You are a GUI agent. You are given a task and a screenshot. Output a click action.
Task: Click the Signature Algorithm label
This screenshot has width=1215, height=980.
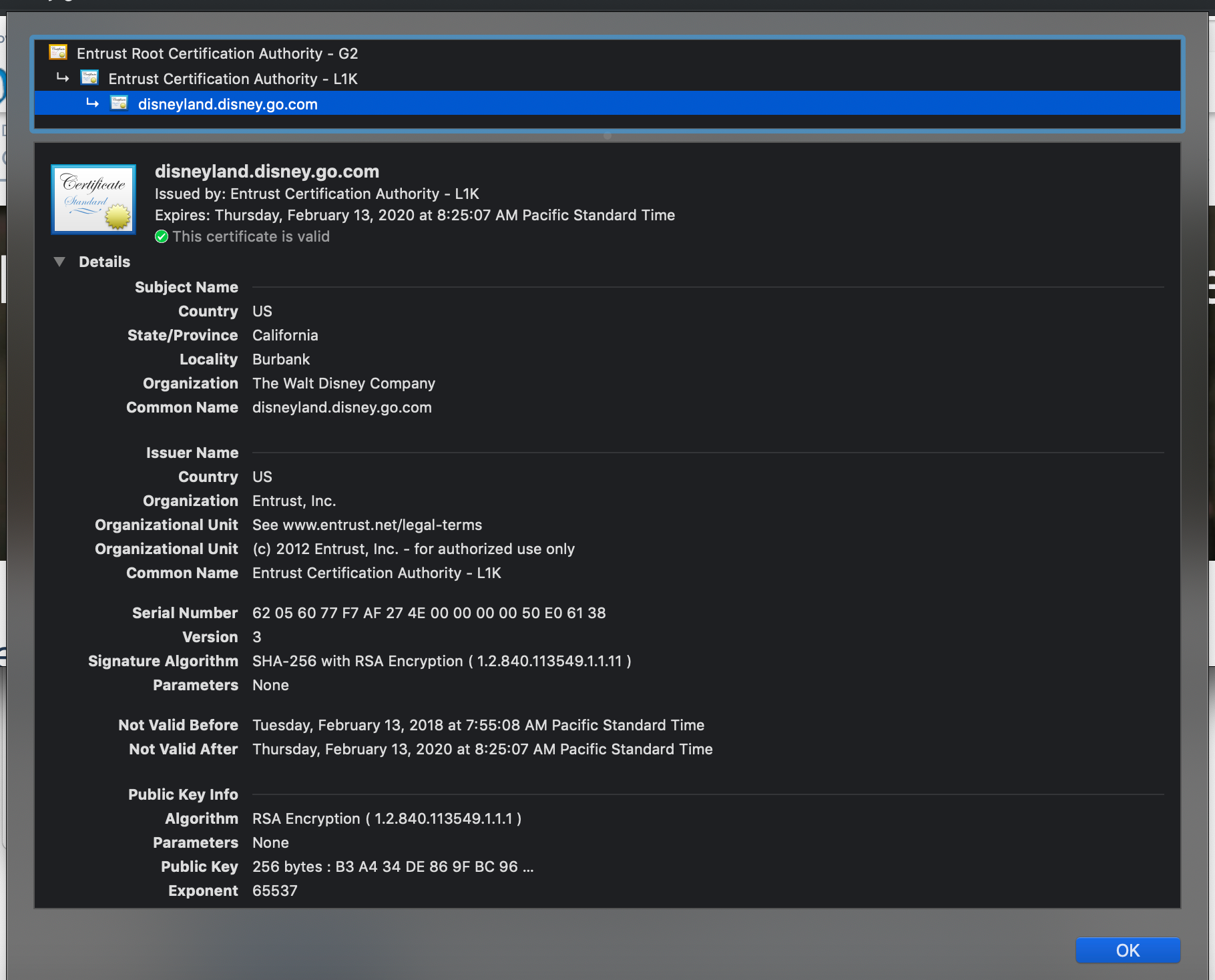(163, 661)
